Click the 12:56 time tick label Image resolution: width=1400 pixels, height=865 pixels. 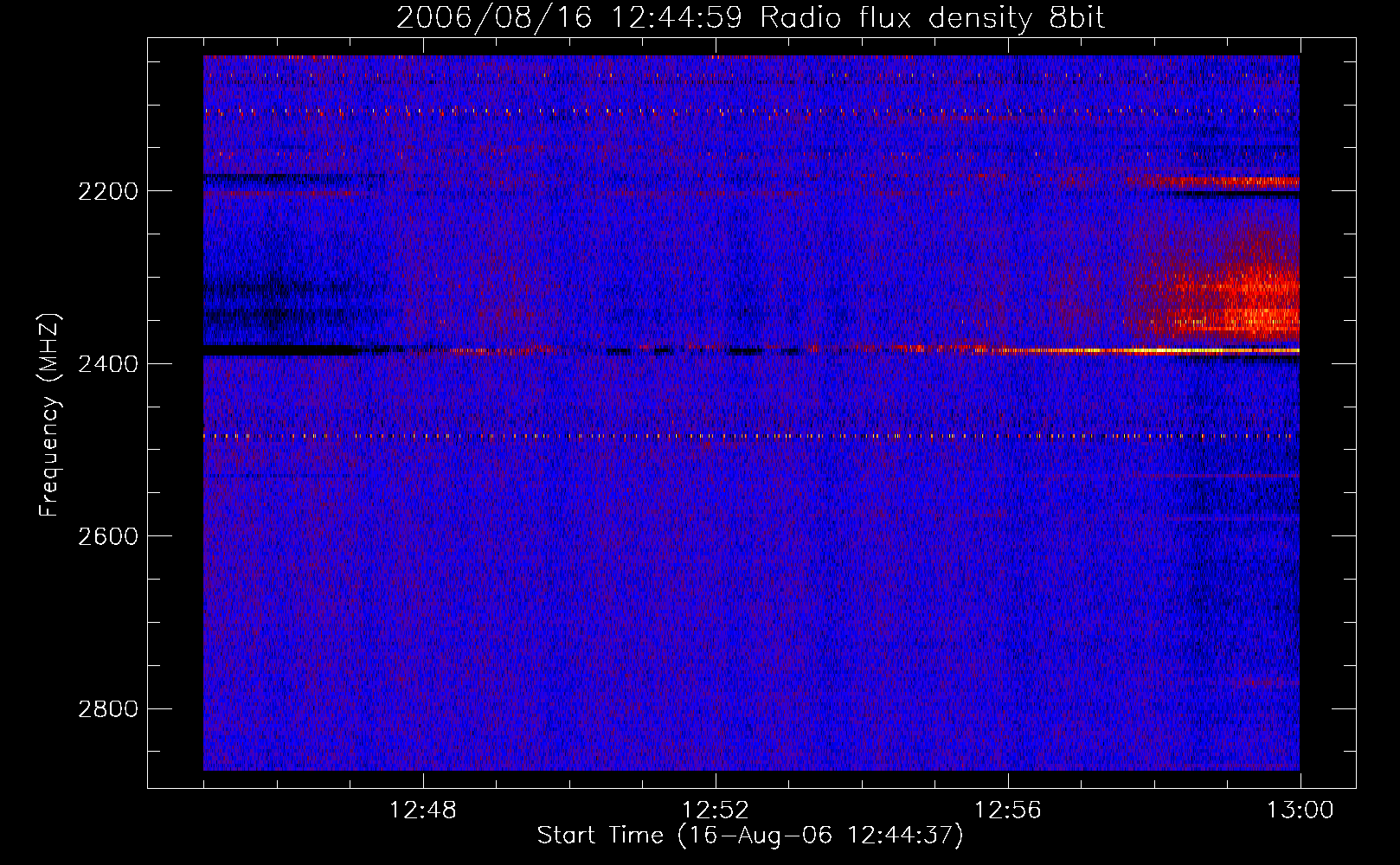(1008, 811)
